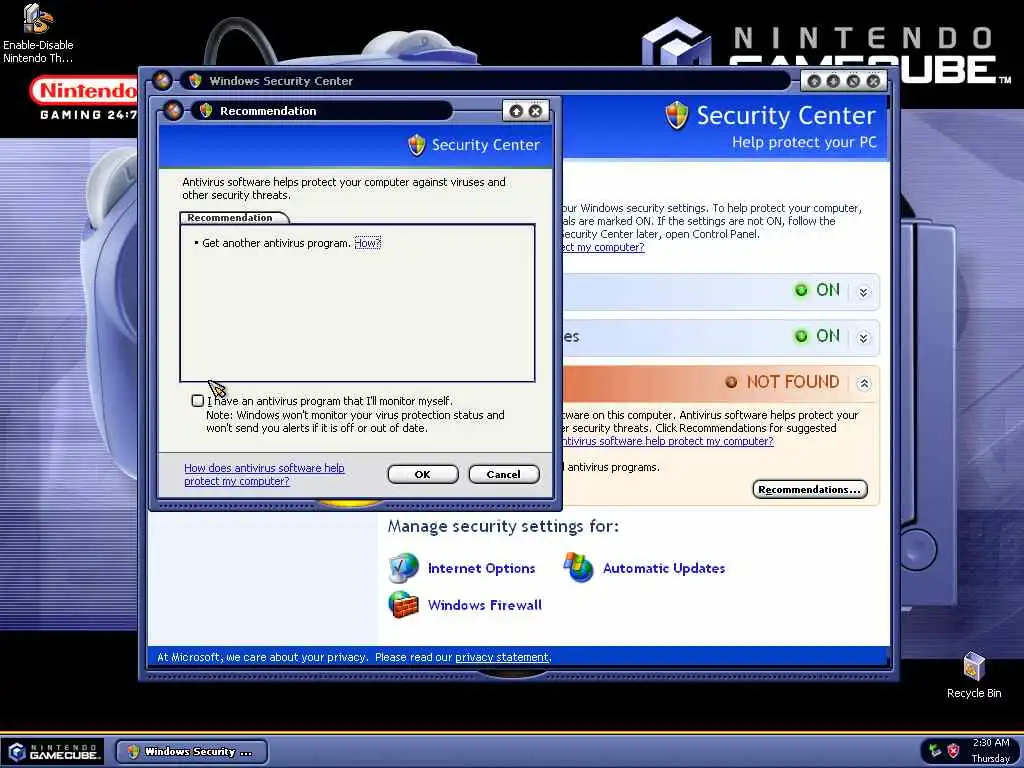Check 'I have an antivirus program' checkbox
Screen dimensions: 1024x768
tap(197, 400)
